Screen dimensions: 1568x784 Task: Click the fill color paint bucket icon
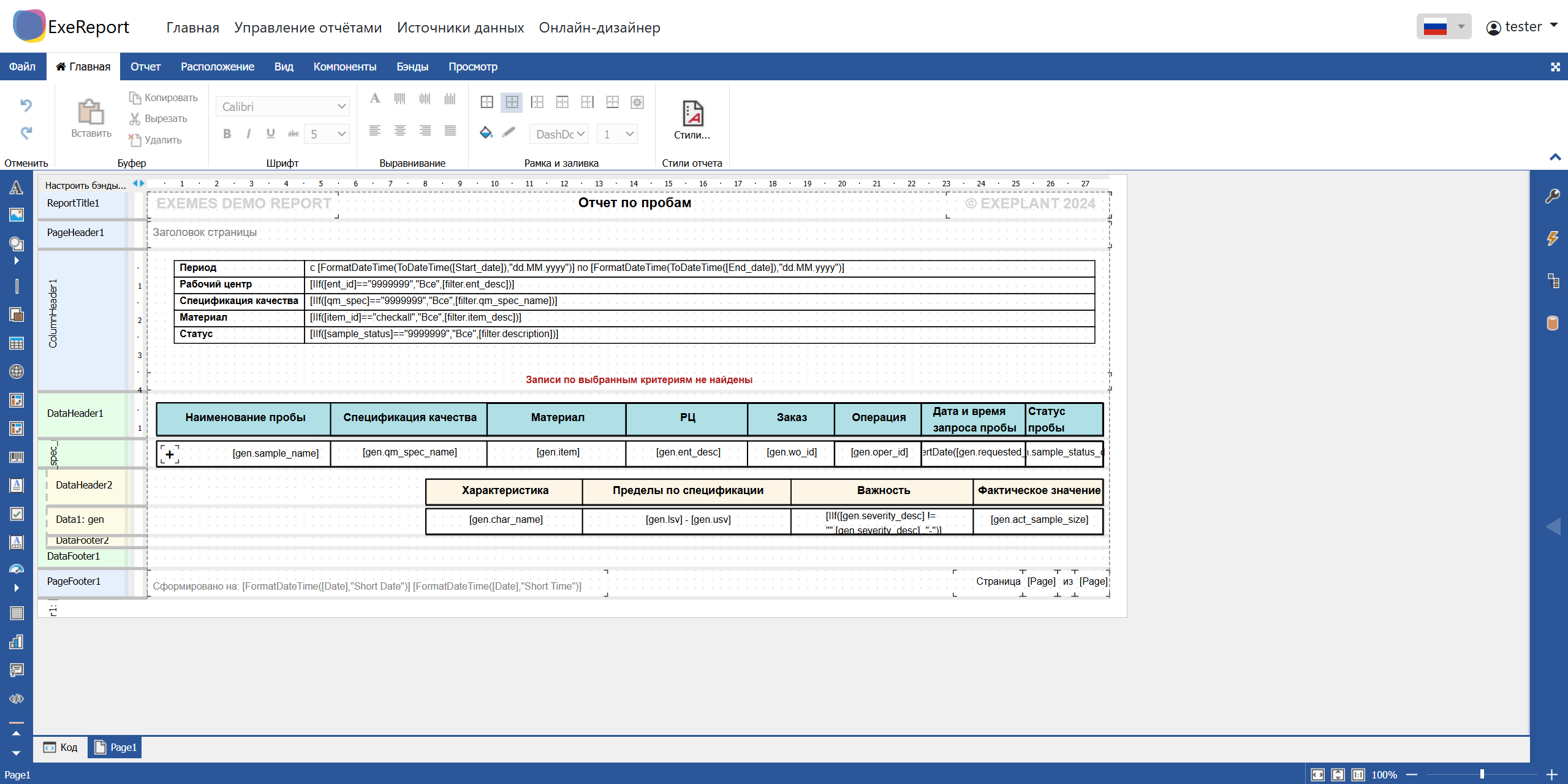[x=486, y=132]
